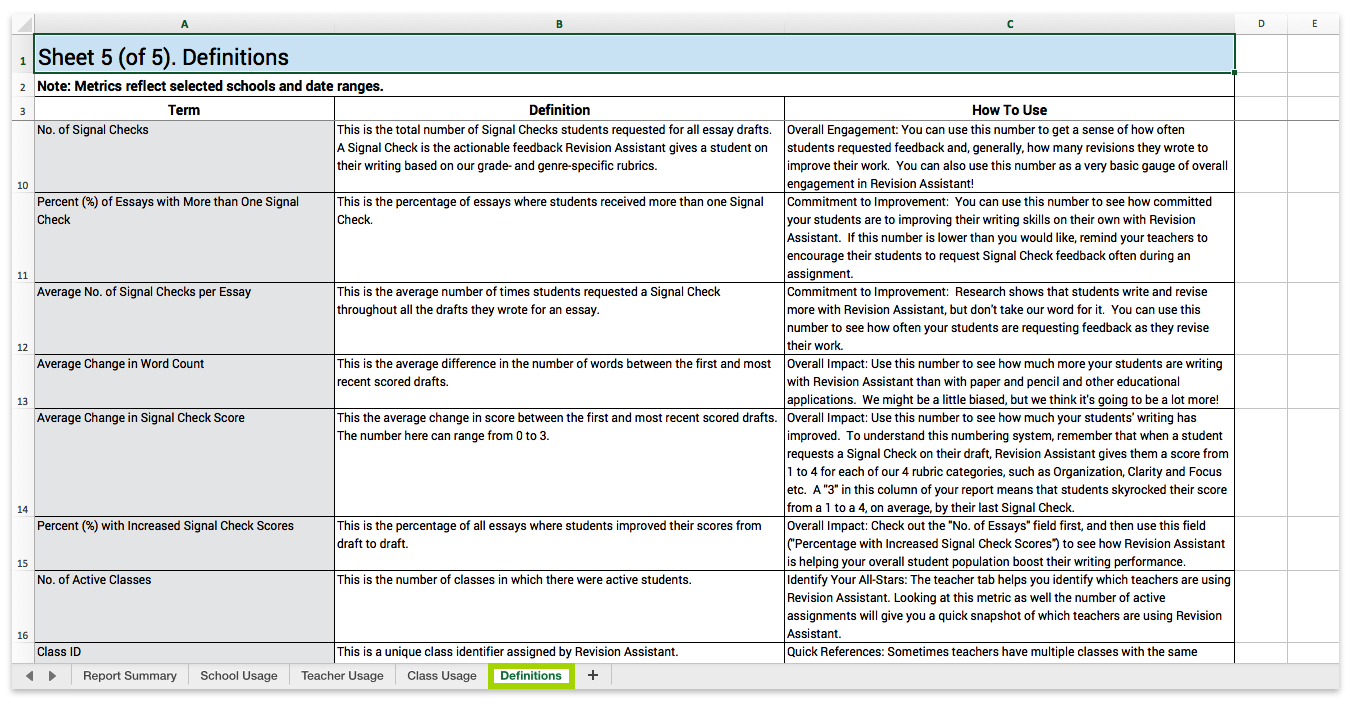
Task: Select row 15 header
Action: tap(22, 544)
